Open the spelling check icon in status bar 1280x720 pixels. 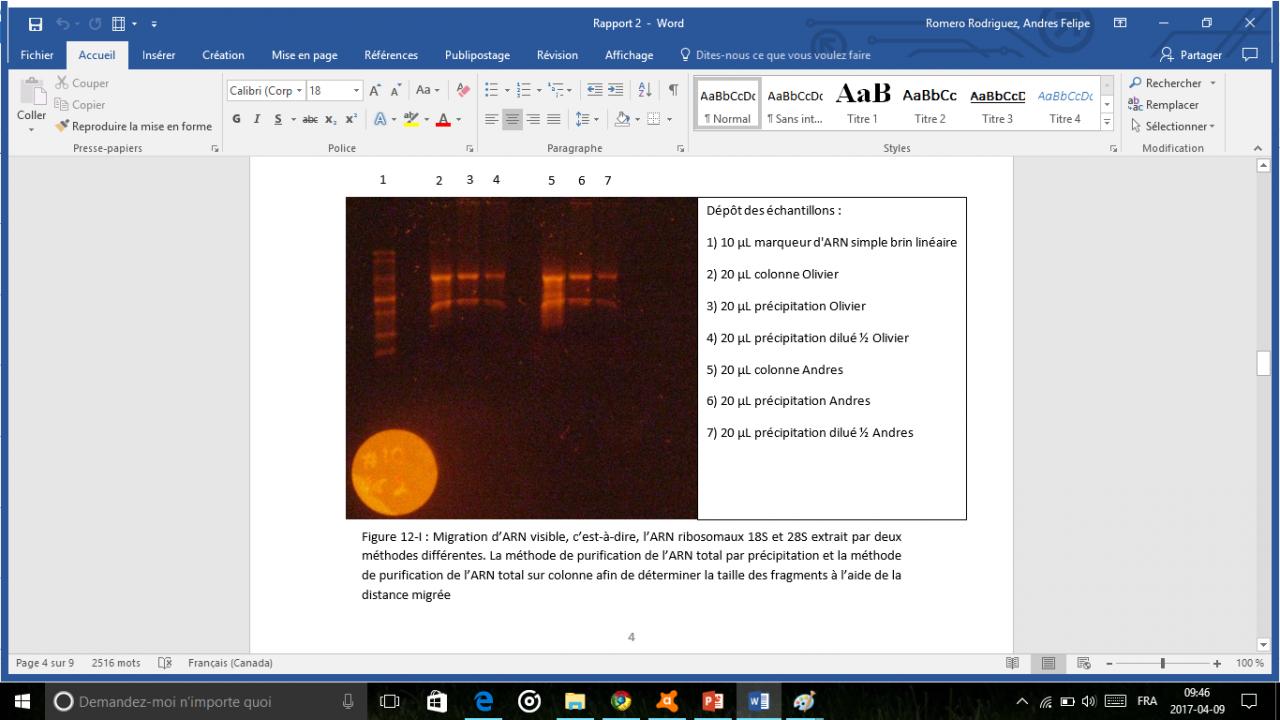pos(166,663)
